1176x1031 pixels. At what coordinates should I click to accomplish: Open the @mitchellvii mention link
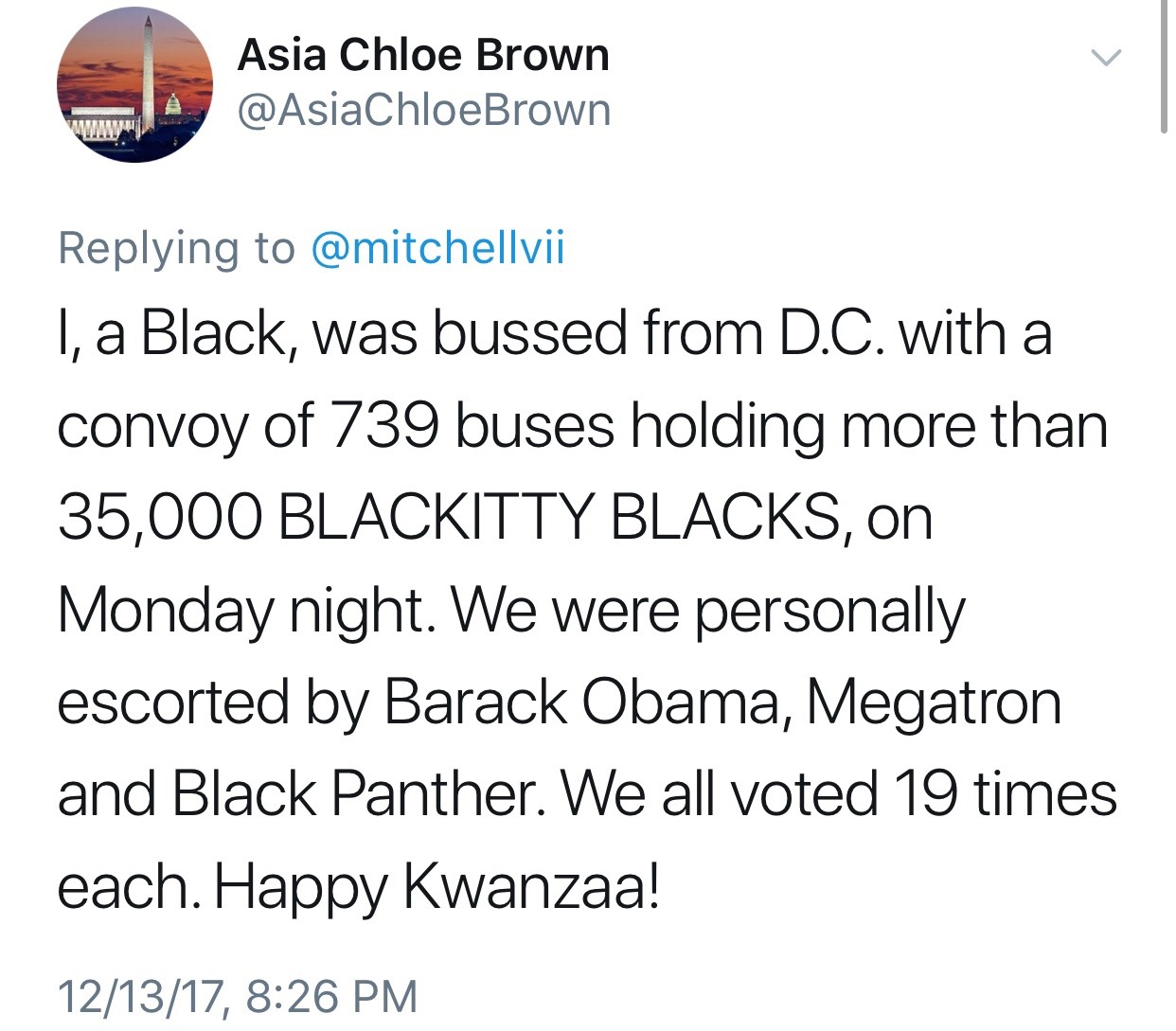pyautogui.click(x=437, y=248)
